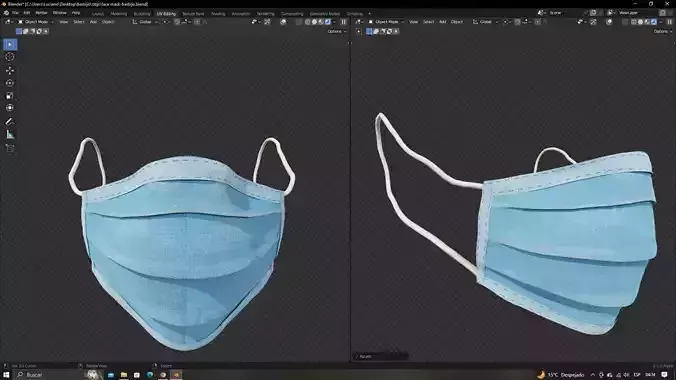This screenshot has height=380, width=676.
Task: Open Global orientation dropdown in left viewport
Action: point(145,22)
